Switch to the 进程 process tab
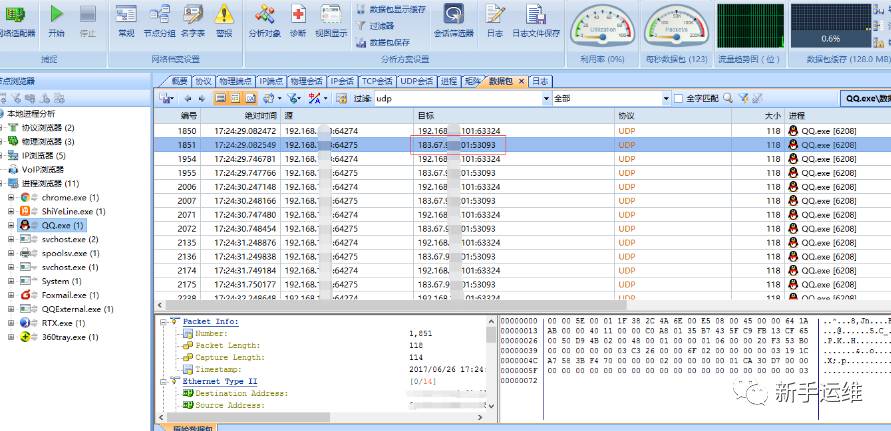891x431 pixels. pos(448,81)
